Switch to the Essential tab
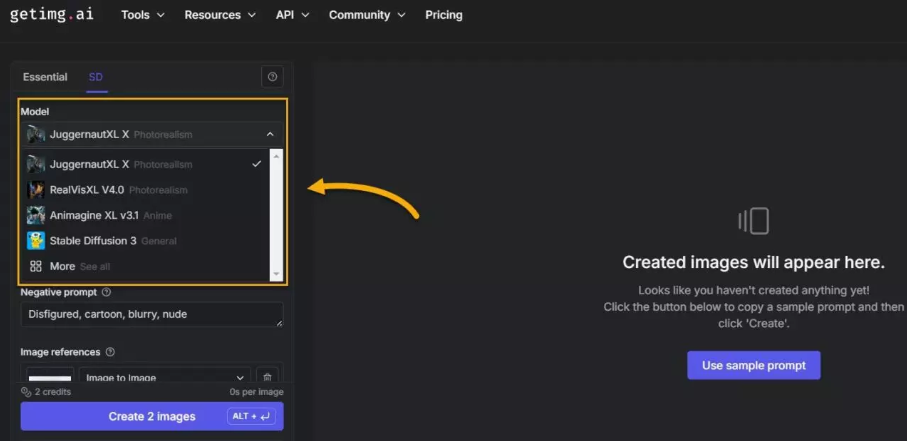This screenshot has height=441, width=907. coord(45,77)
